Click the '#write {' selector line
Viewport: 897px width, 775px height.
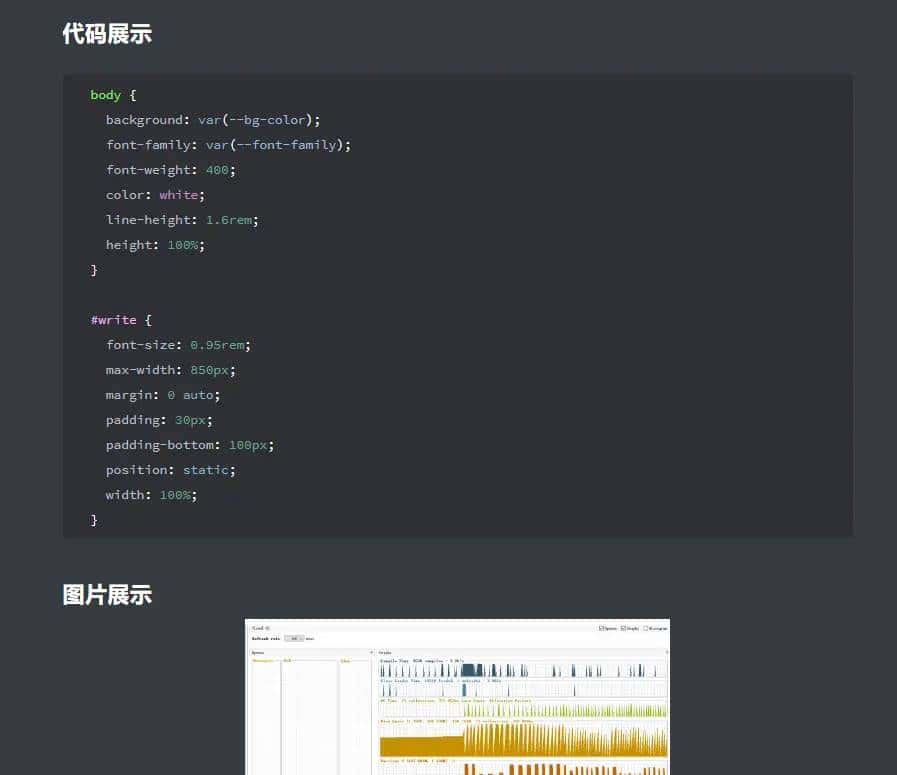(121, 320)
